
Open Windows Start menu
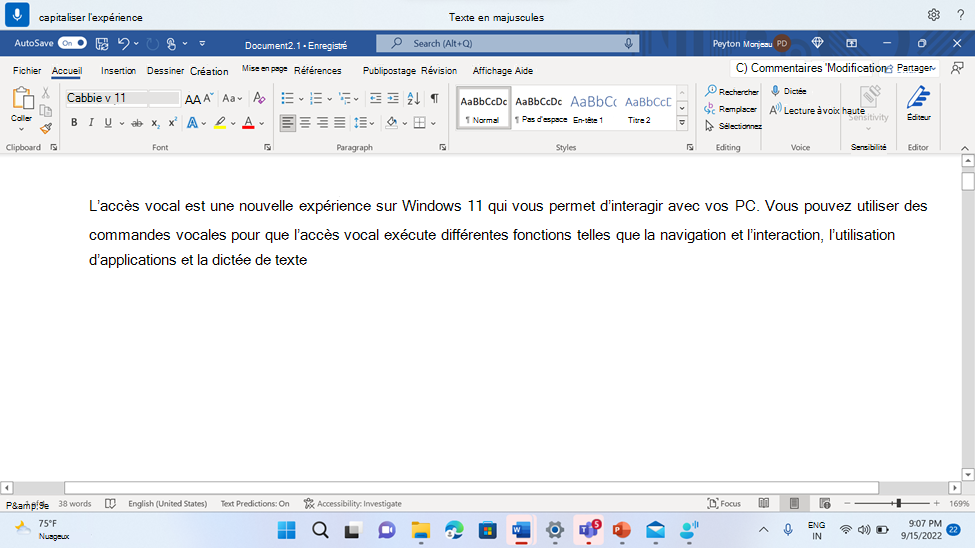click(x=287, y=530)
